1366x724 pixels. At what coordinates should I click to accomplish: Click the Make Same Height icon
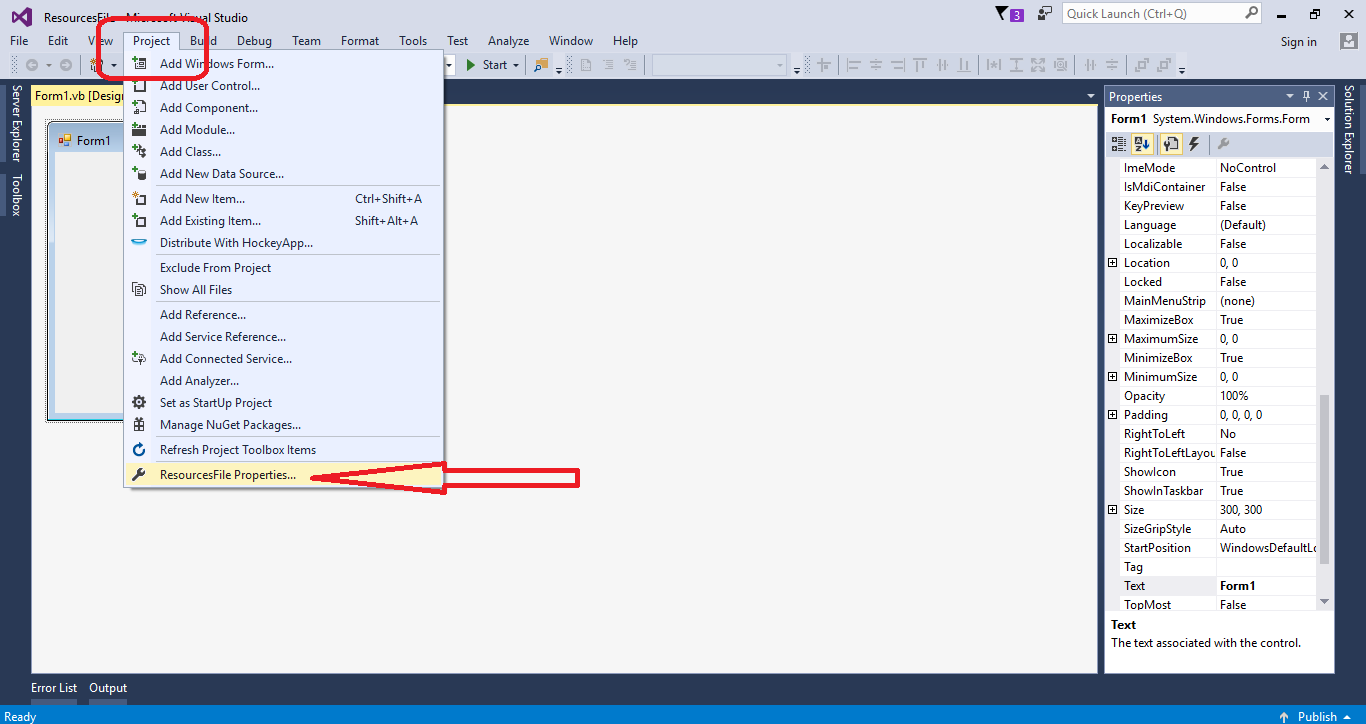[1016, 65]
